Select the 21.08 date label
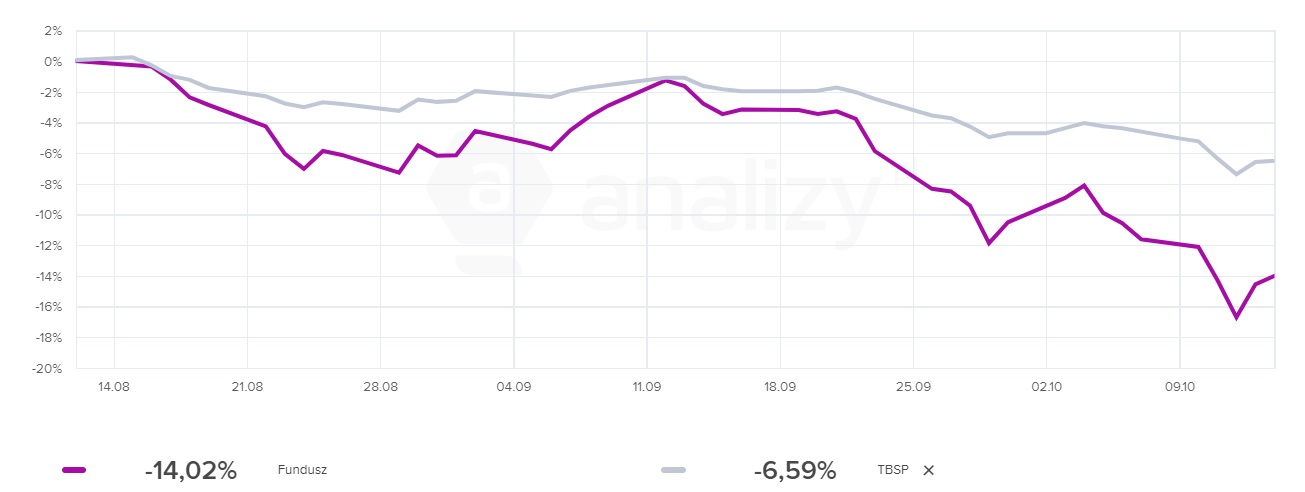This screenshot has height=492, width=1305. click(247, 386)
